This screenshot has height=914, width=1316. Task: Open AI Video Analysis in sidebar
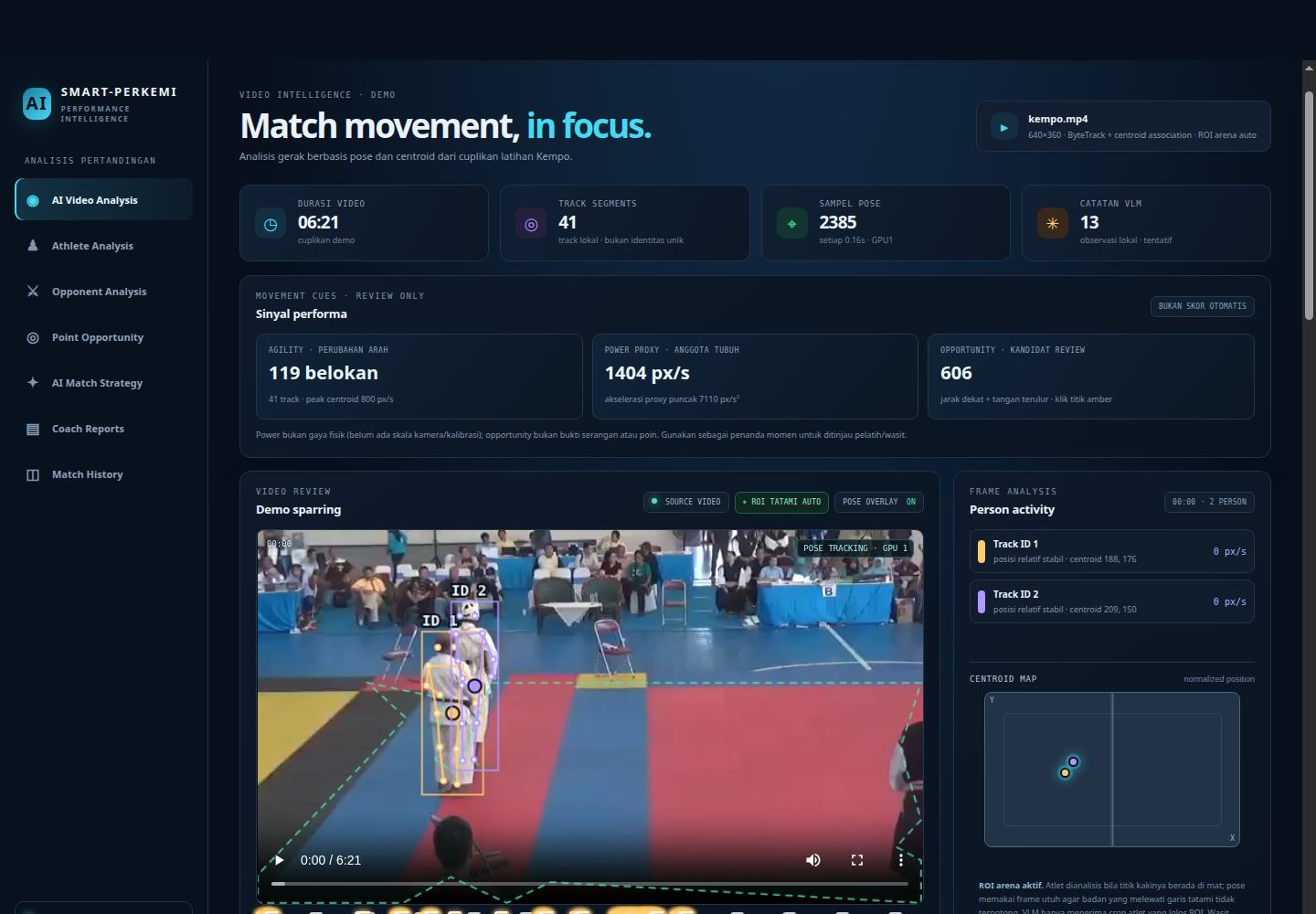(103, 200)
